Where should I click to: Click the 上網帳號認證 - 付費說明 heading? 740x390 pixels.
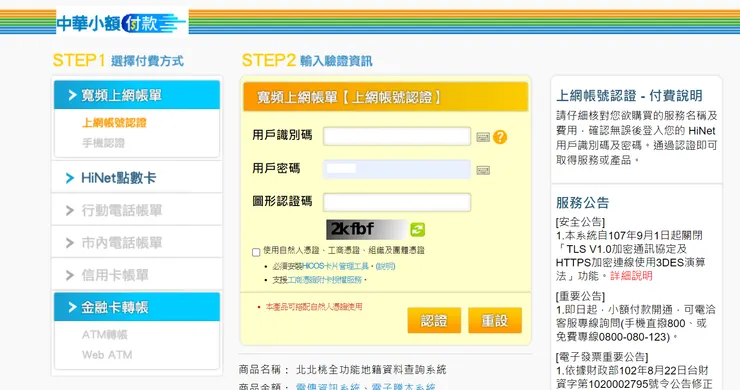tap(629, 96)
